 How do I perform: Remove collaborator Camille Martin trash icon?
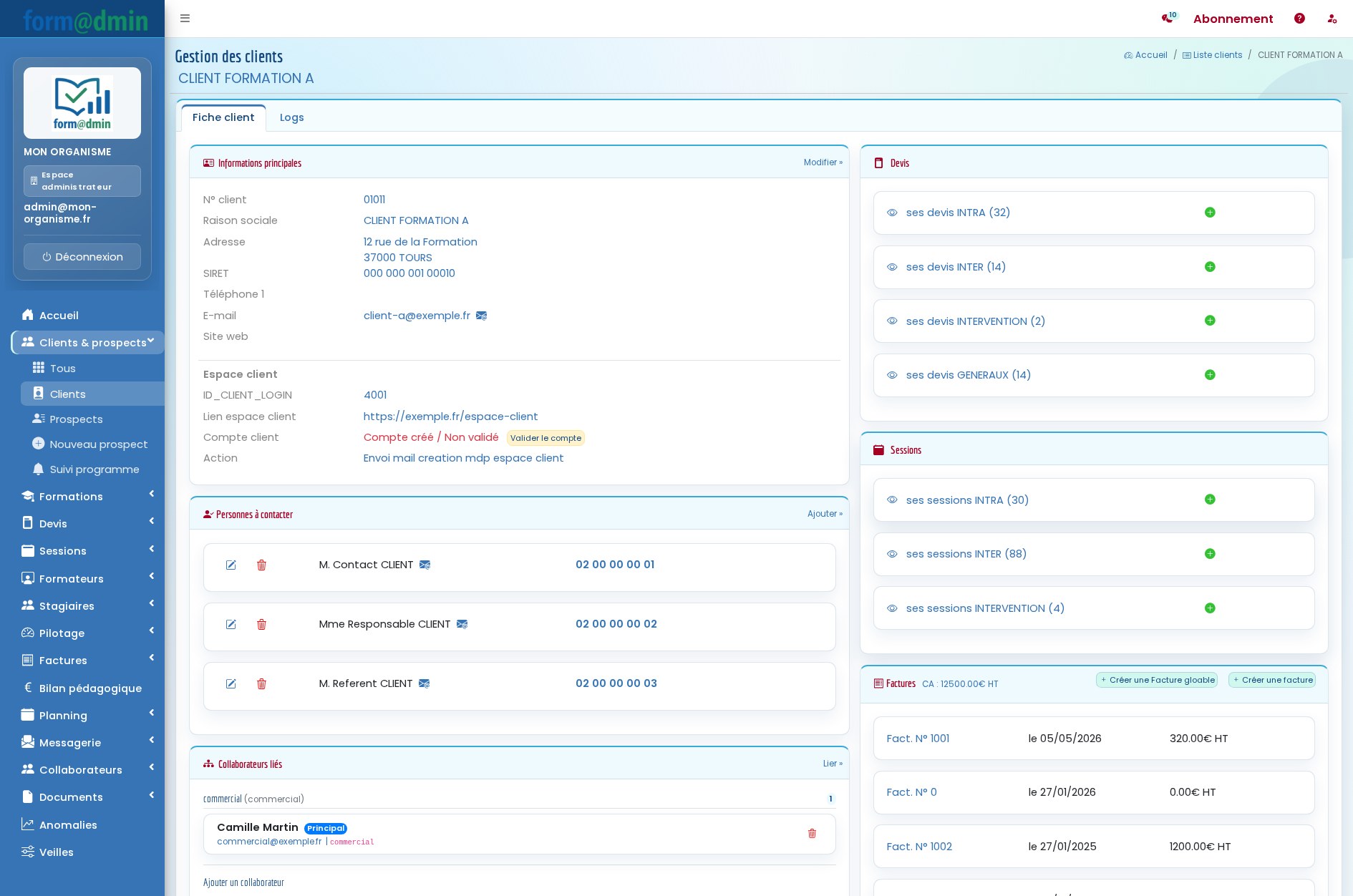[x=812, y=834]
